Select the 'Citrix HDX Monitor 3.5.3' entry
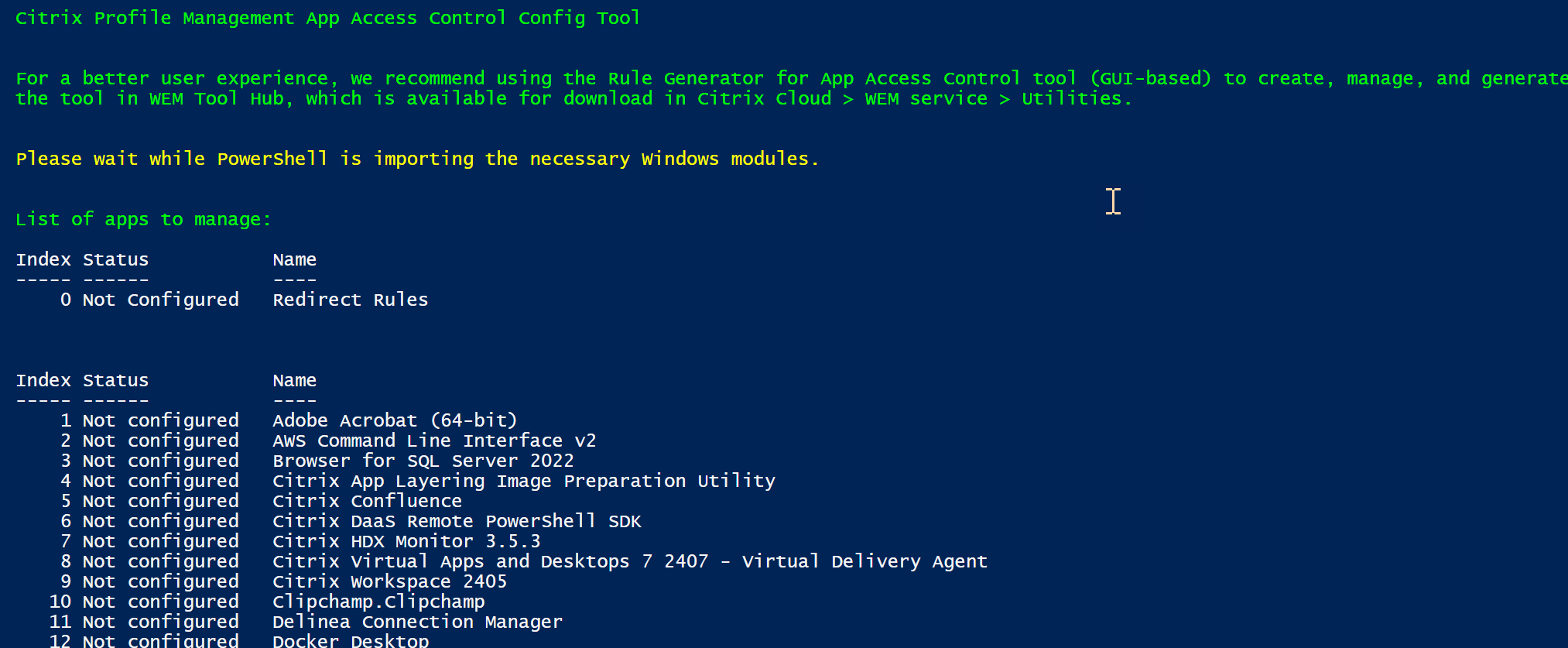Viewport: 1568px width, 648px height. click(x=406, y=541)
